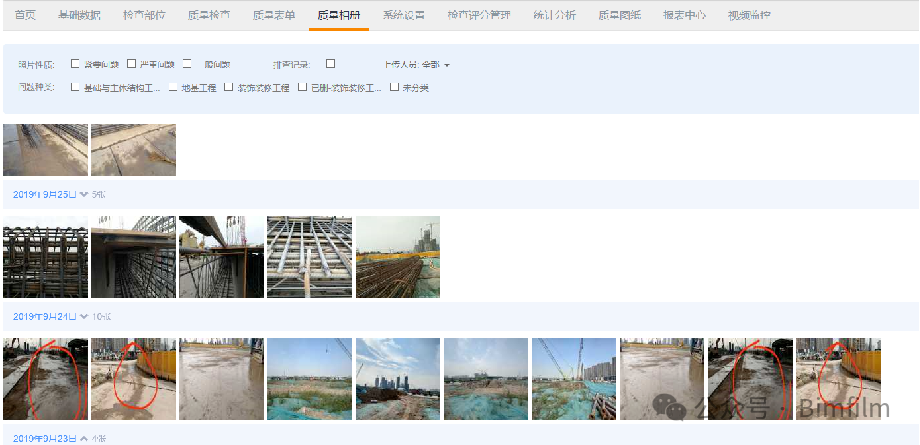Viewport: 920px width, 445px height.
Task: Tick the 排查记录 checkbox
Action: tap(330, 63)
